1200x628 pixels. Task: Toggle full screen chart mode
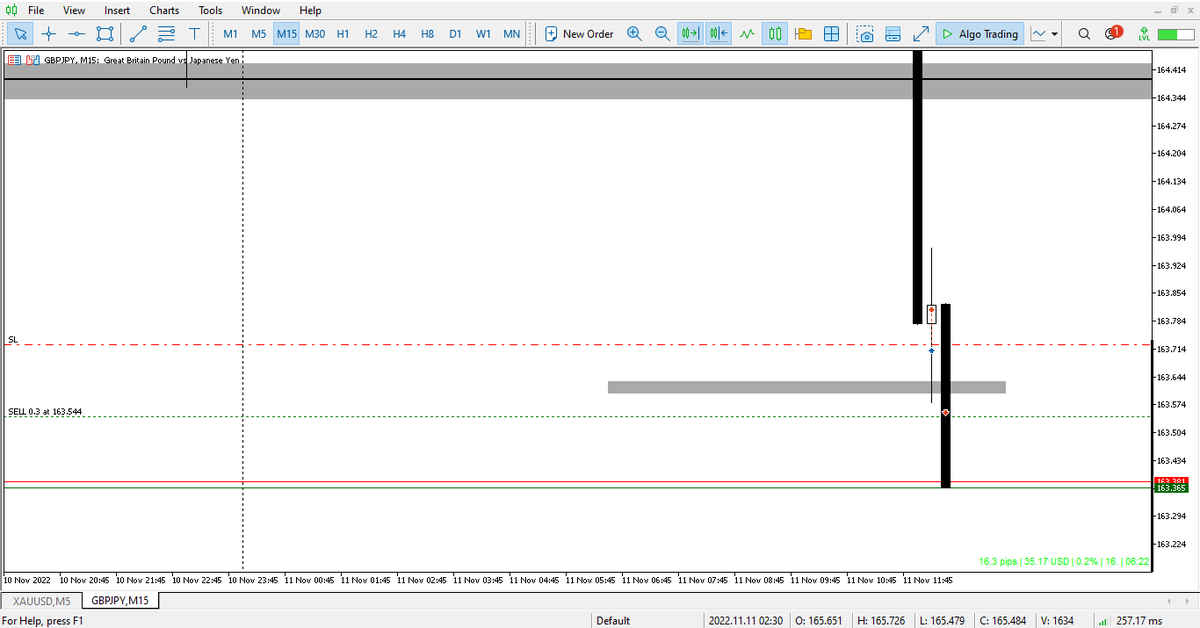click(922, 33)
